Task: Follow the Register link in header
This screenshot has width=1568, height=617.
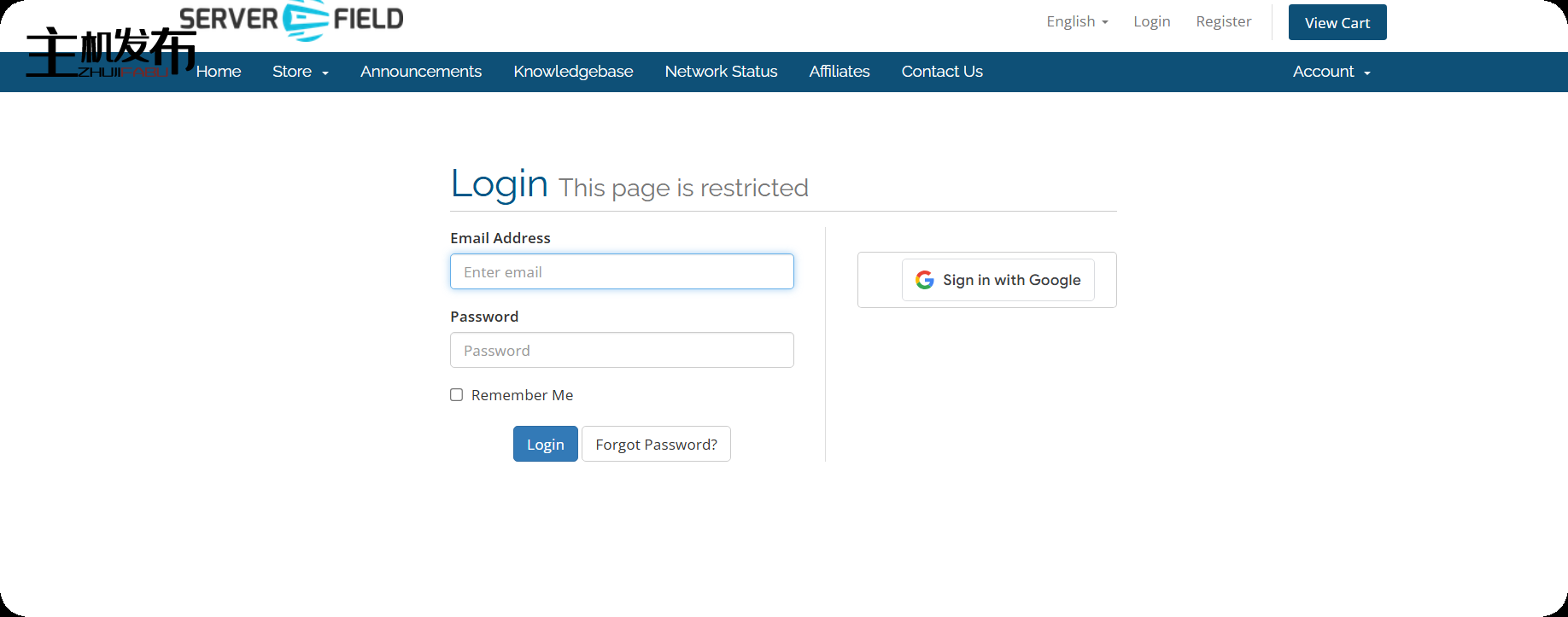Action: click(1223, 22)
